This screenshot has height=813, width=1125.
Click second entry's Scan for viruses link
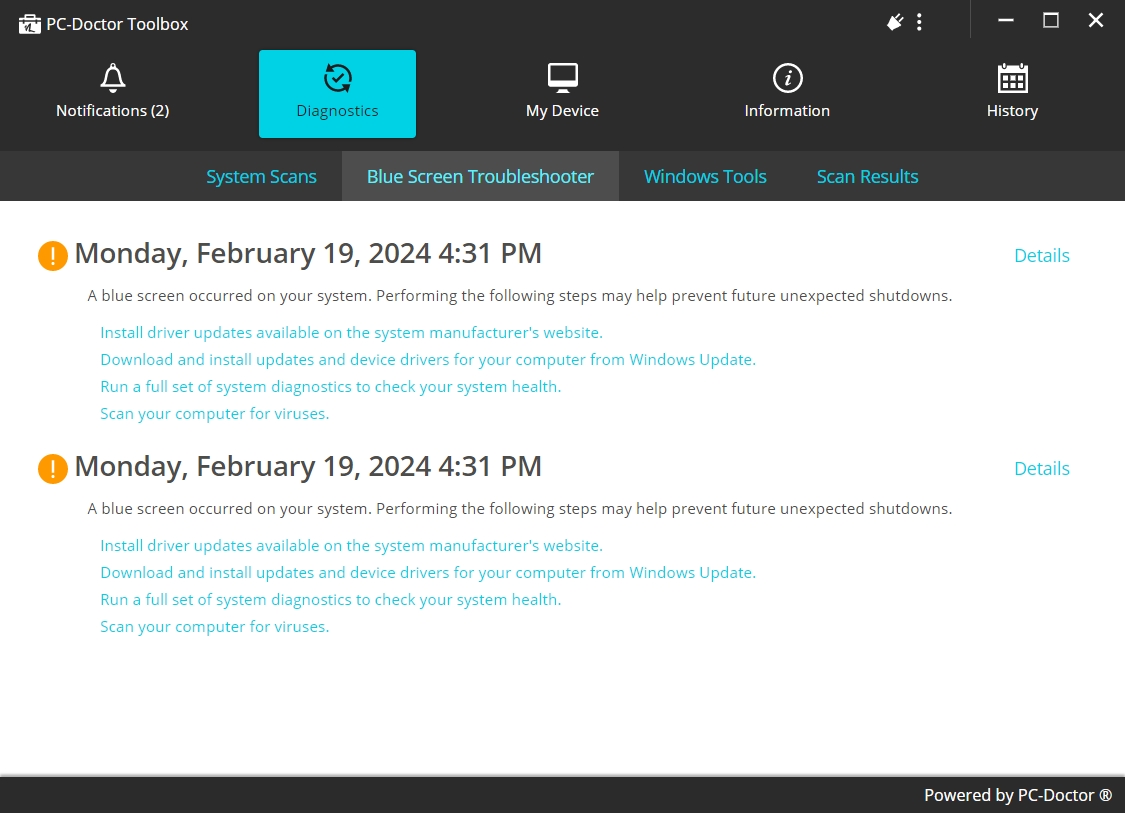[x=215, y=627]
